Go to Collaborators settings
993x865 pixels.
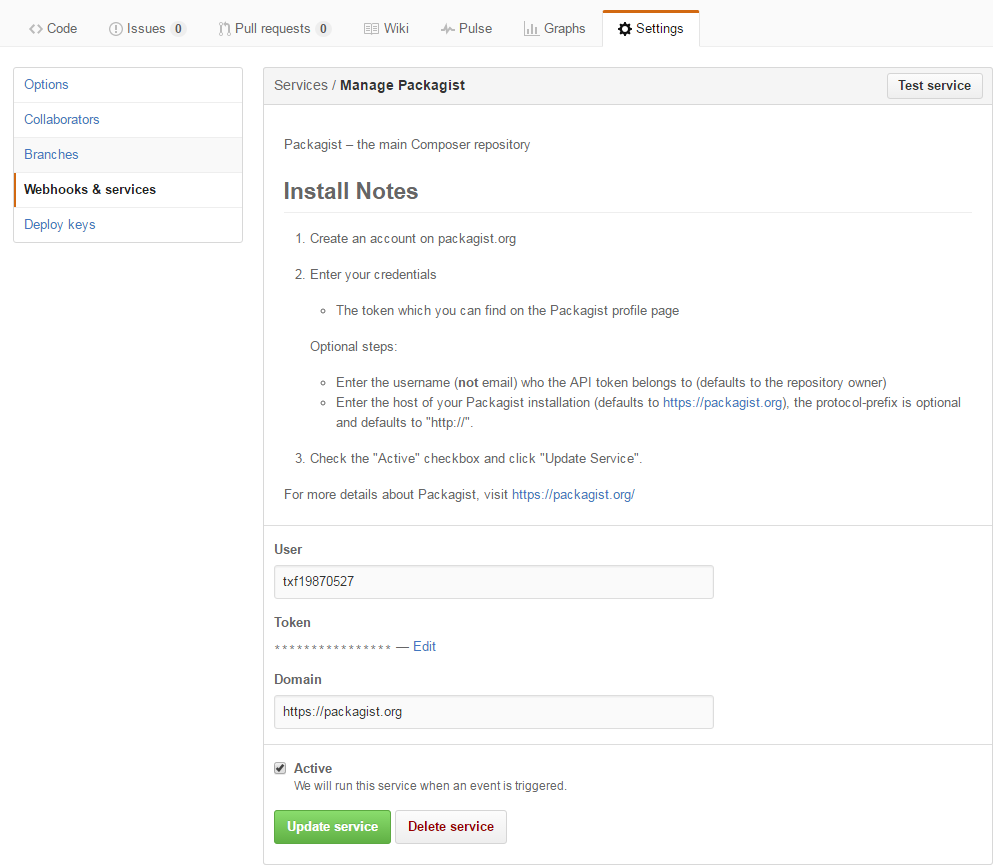128,120
